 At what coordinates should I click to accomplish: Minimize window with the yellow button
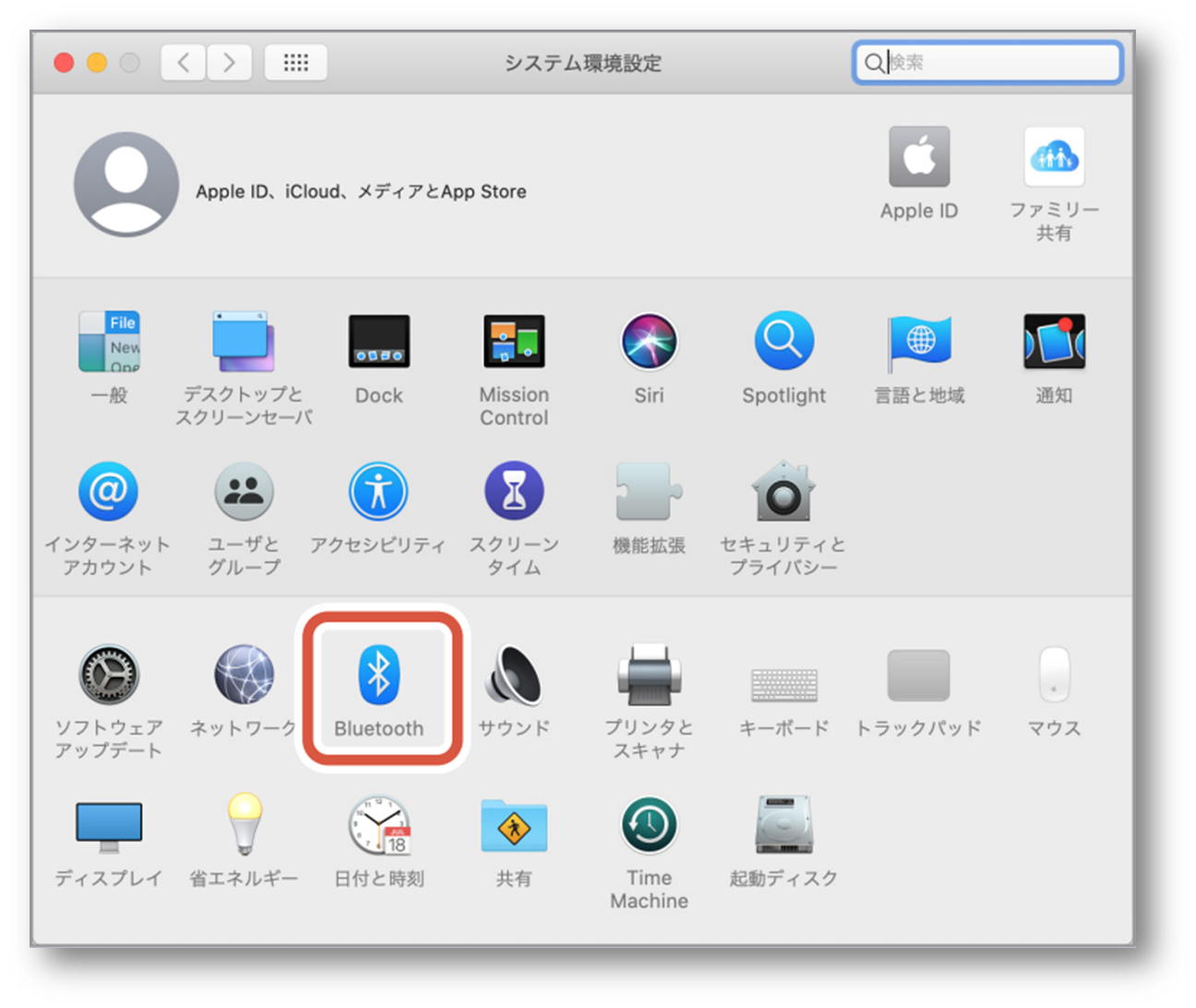pos(97,63)
